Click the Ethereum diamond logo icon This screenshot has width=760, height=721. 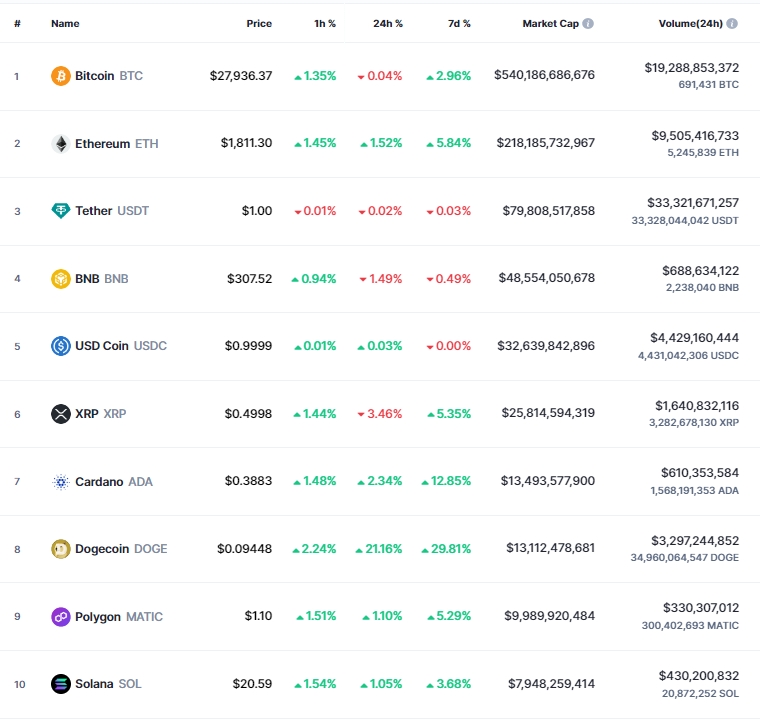coord(61,143)
